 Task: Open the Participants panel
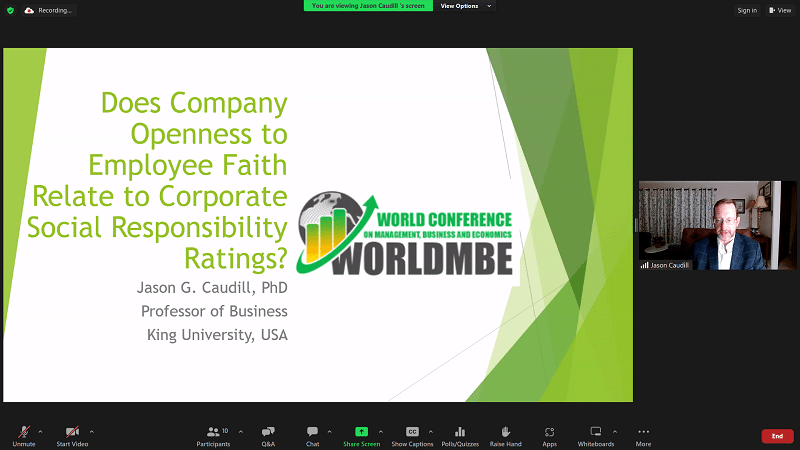[x=212, y=435]
